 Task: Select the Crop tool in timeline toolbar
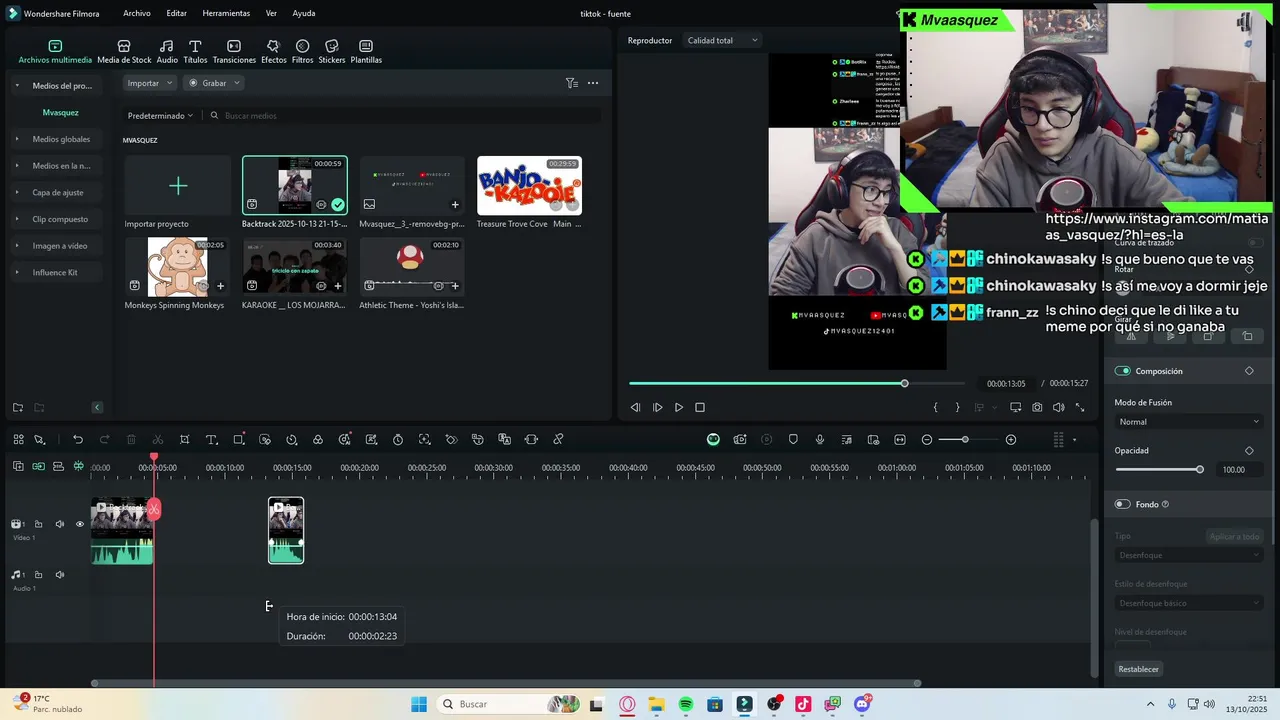185,439
